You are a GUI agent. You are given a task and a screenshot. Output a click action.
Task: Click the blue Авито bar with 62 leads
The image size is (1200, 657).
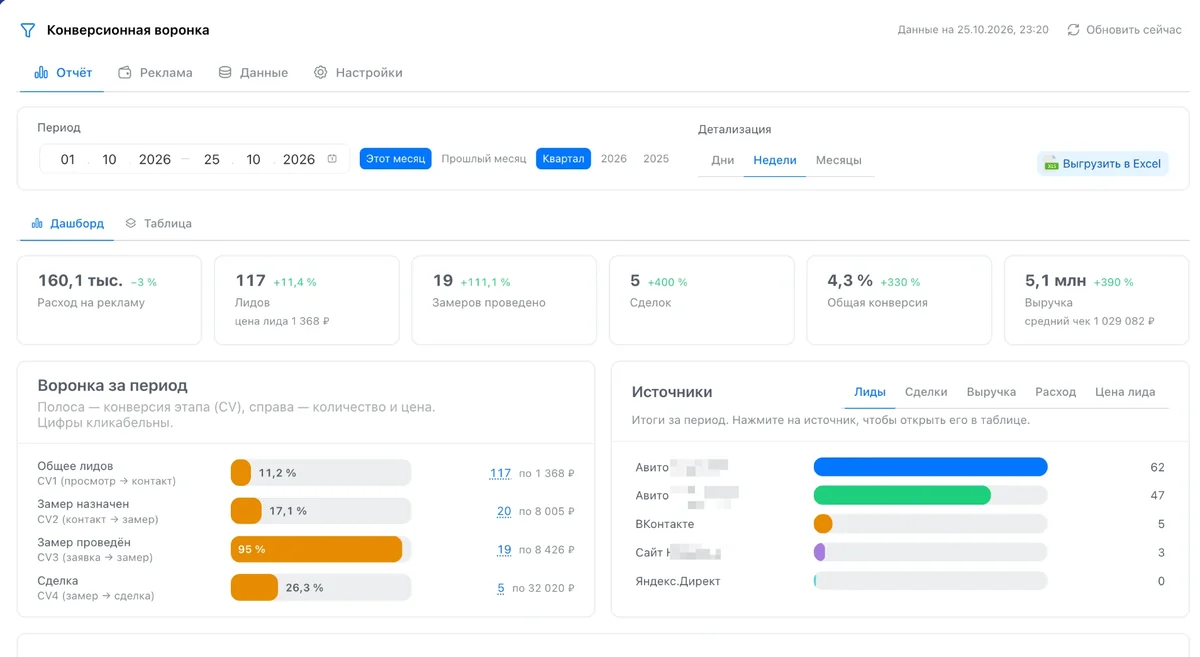coord(930,467)
